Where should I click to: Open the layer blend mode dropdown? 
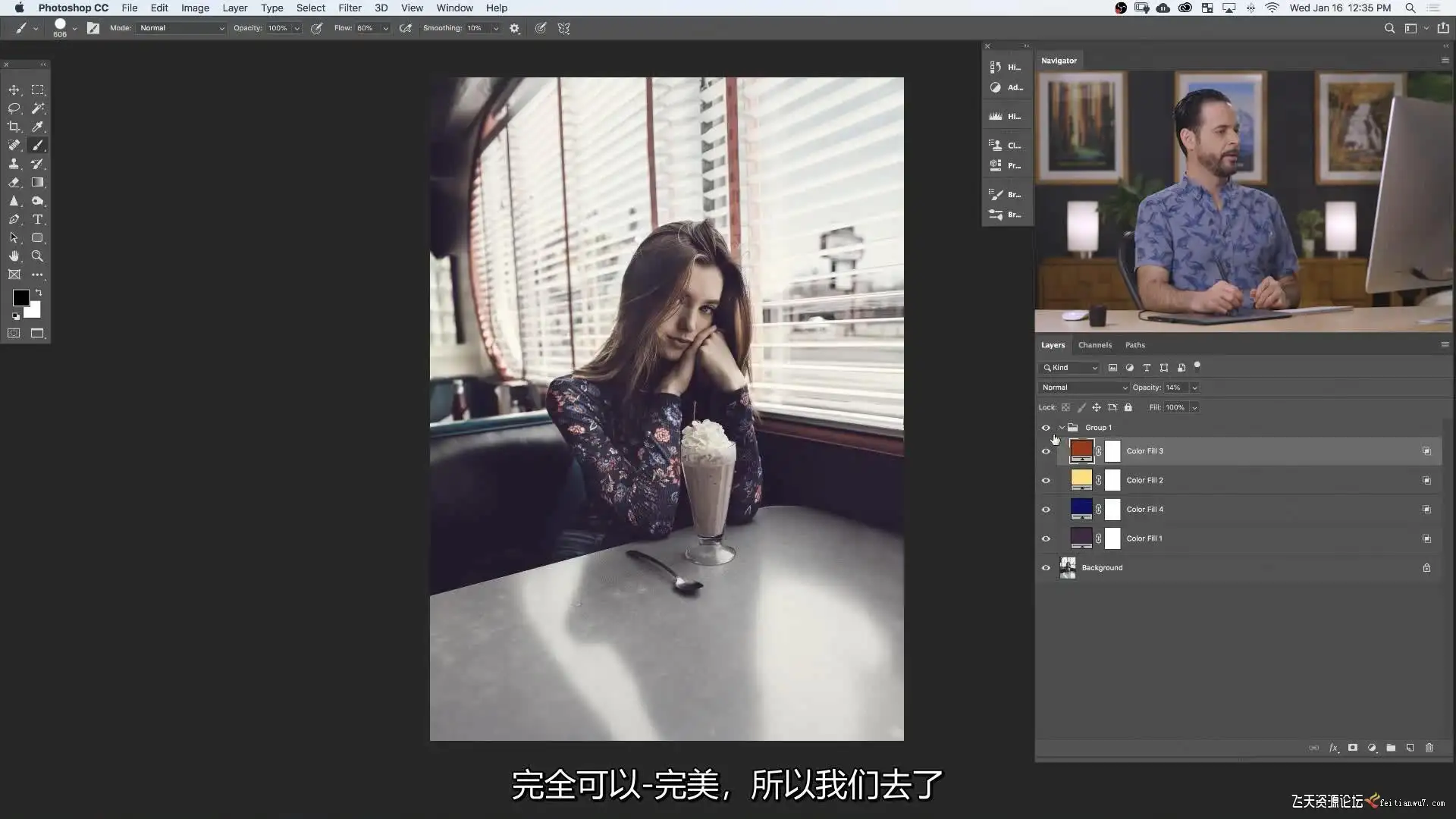click(x=1084, y=388)
